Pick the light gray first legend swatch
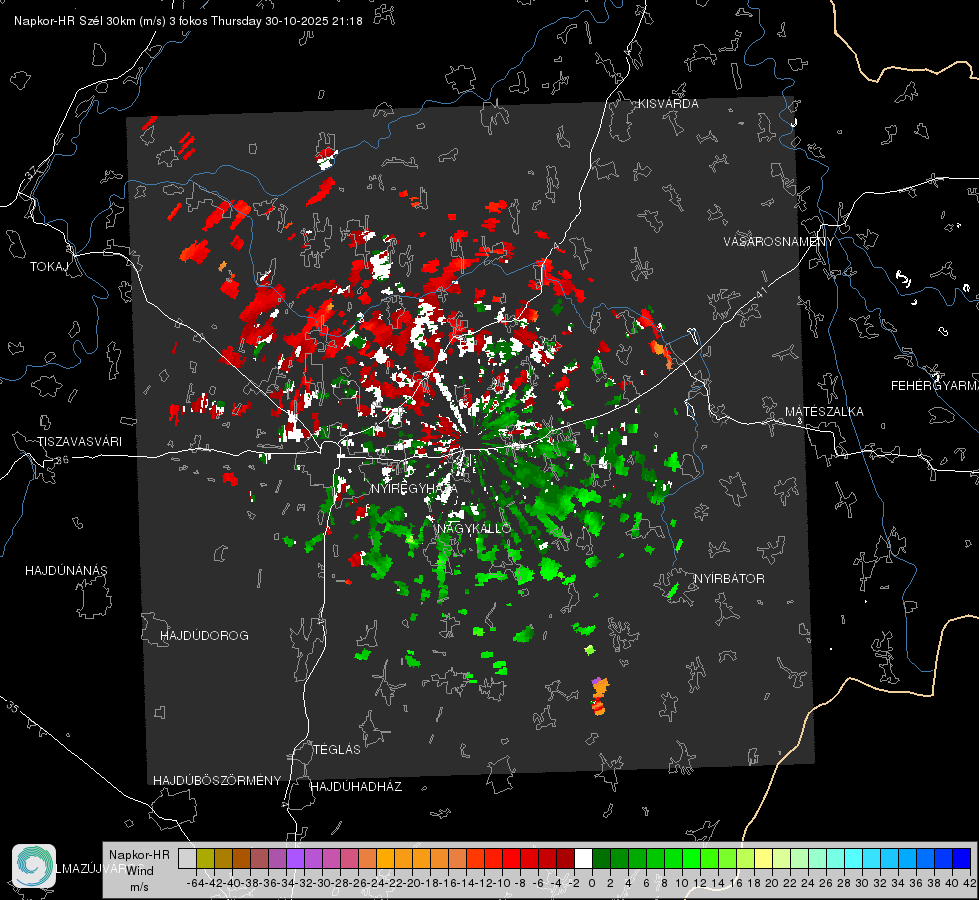Viewport: 979px width, 900px height. pyautogui.click(x=187, y=858)
